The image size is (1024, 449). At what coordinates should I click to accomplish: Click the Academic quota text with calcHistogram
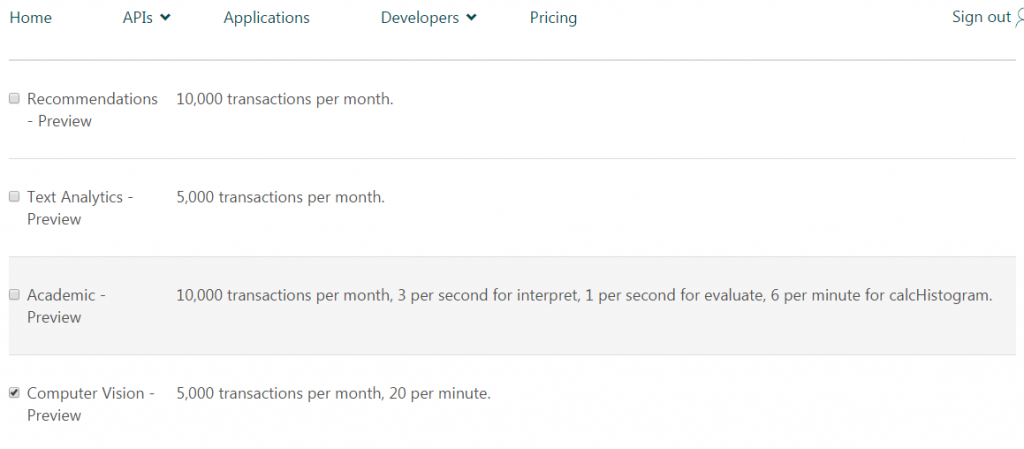[584, 296]
